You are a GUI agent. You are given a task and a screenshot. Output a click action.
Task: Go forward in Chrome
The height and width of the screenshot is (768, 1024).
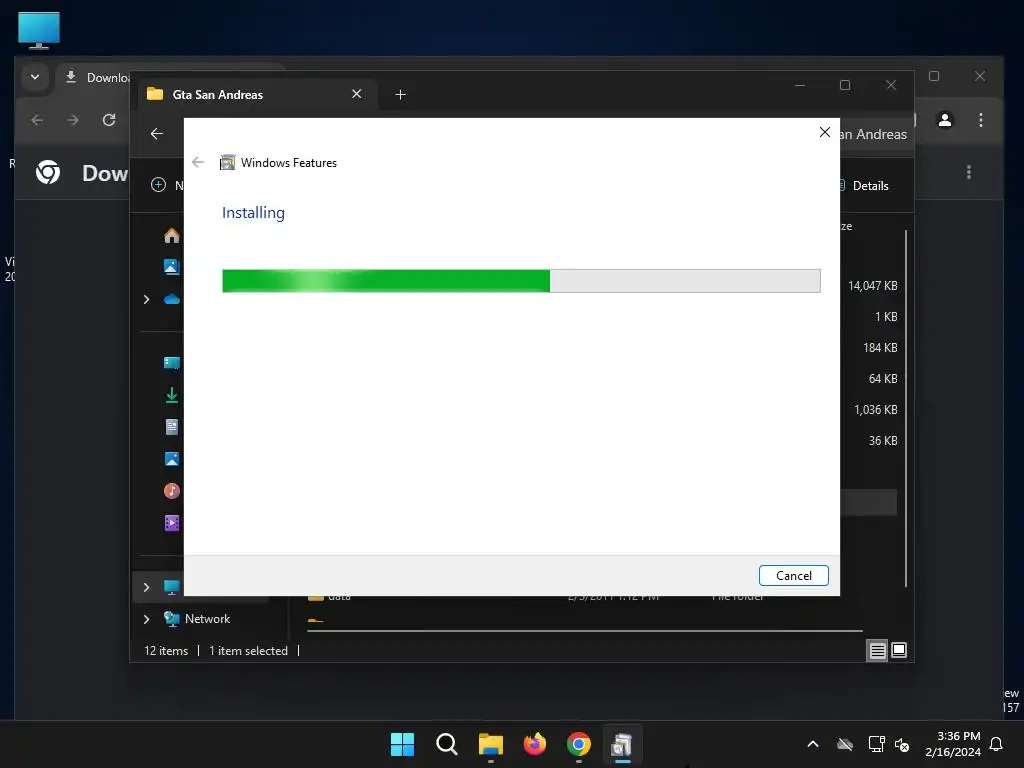[73, 120]
